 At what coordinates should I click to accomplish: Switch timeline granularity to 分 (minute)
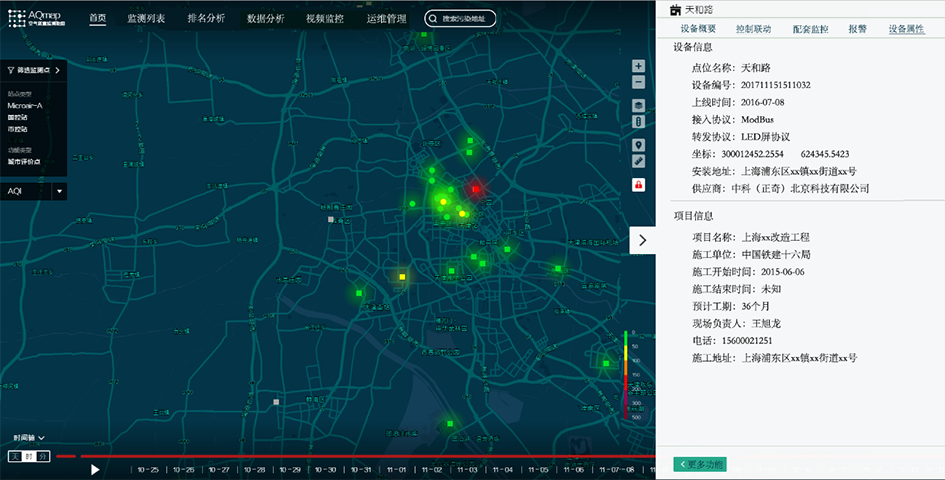point(42,456)
